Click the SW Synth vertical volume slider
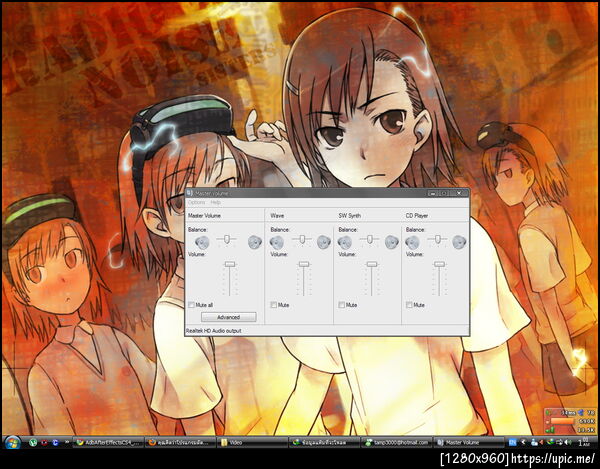Viewport: 600px width, 469px height. click(372, 279)
